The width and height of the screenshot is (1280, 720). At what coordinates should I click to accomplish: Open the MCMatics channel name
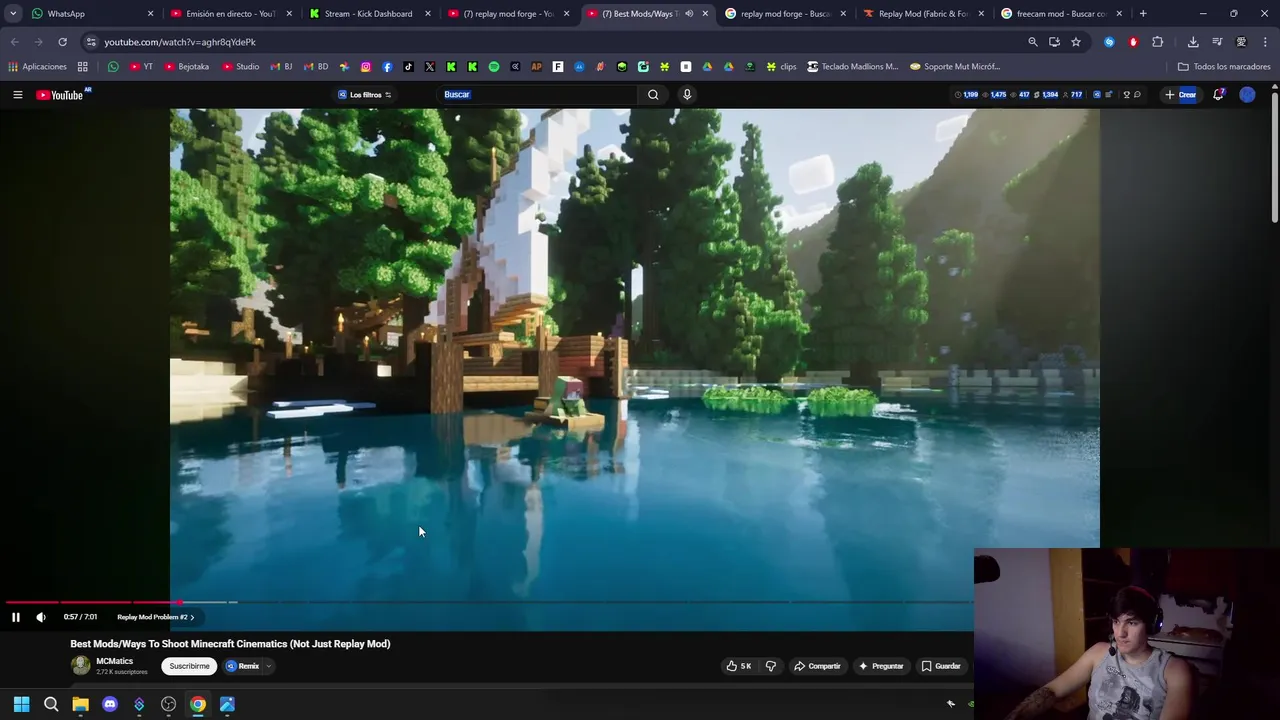pyautogui.click(x=114, y=661)
